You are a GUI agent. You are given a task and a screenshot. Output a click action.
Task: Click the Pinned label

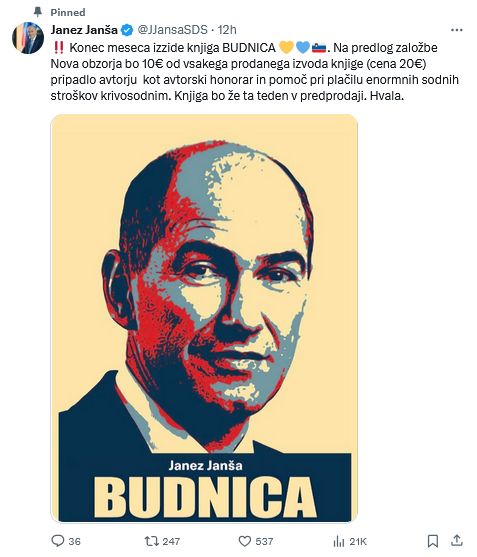point(68,12)
